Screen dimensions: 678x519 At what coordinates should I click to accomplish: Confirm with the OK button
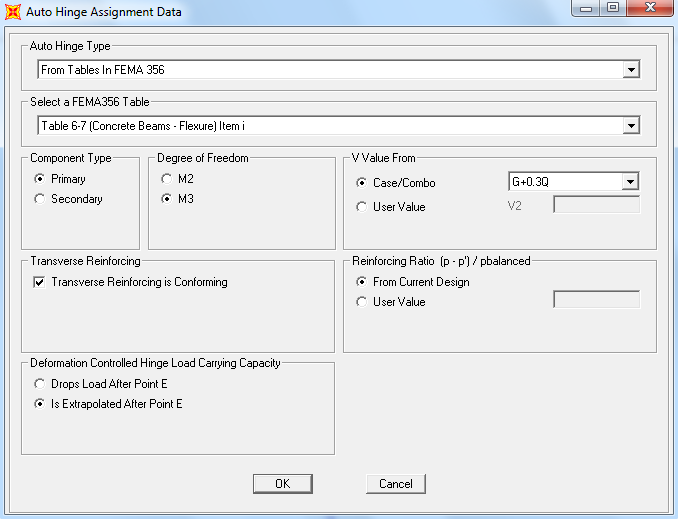point(283,484)
